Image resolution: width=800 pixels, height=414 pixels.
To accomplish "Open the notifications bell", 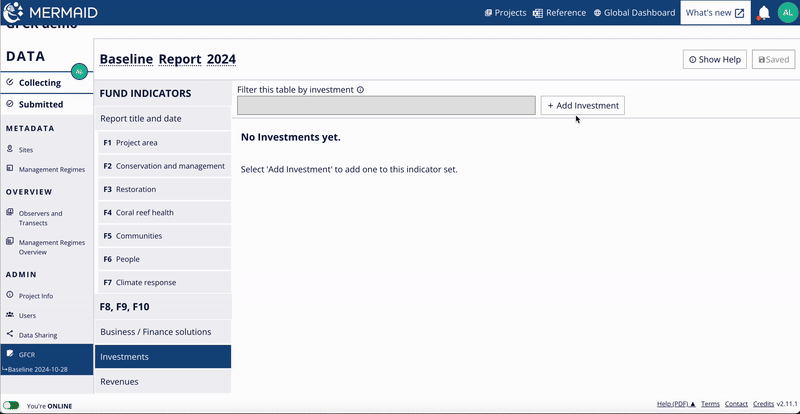I will tap(763, 13).
